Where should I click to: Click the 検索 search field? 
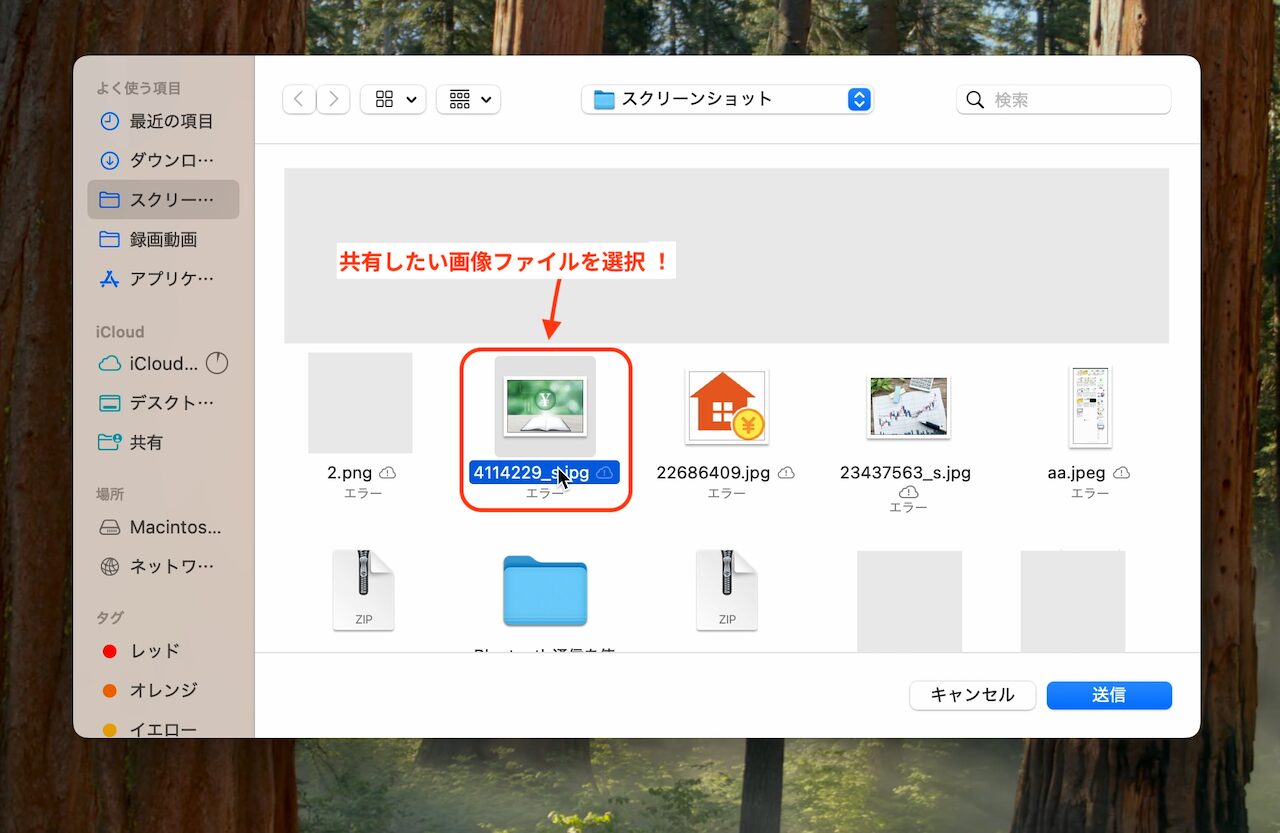coord(1063,99)
